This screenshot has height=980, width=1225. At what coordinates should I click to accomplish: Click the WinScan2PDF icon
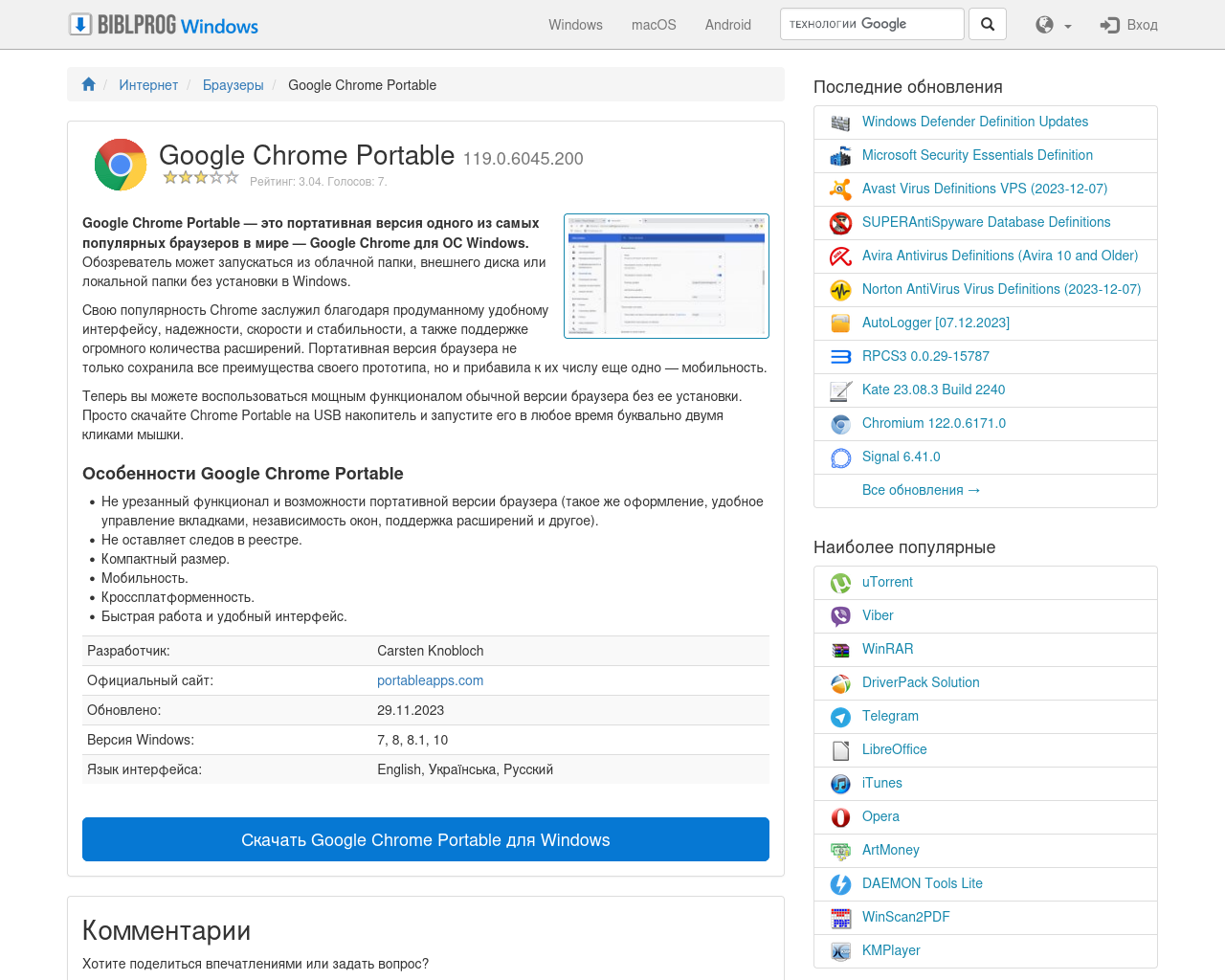[x=840, y=918]
